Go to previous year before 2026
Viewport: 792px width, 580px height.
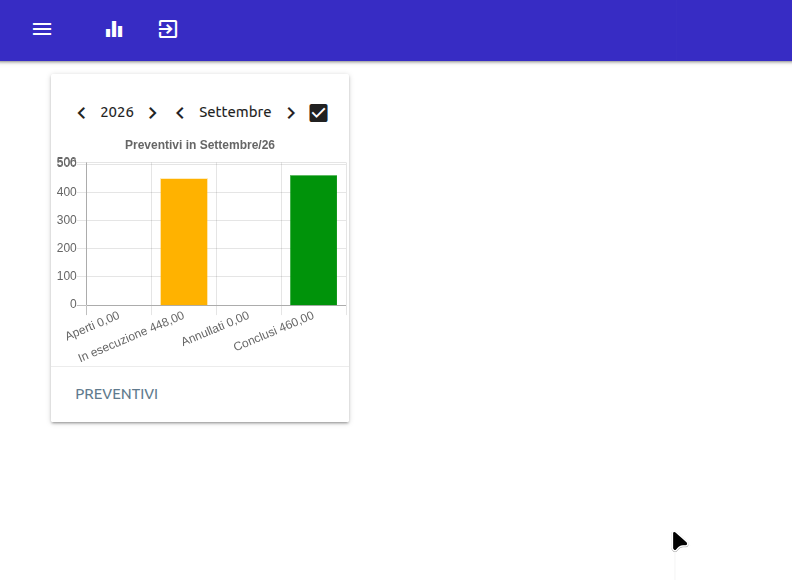(81, 113)
